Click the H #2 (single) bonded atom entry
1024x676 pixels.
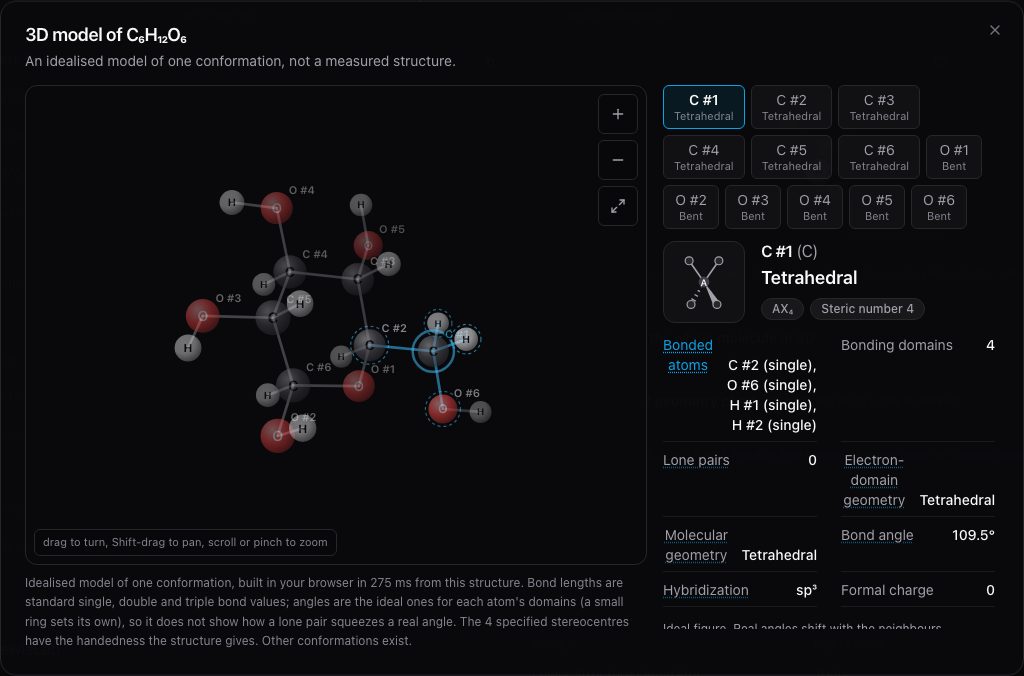tap(774, 426)
